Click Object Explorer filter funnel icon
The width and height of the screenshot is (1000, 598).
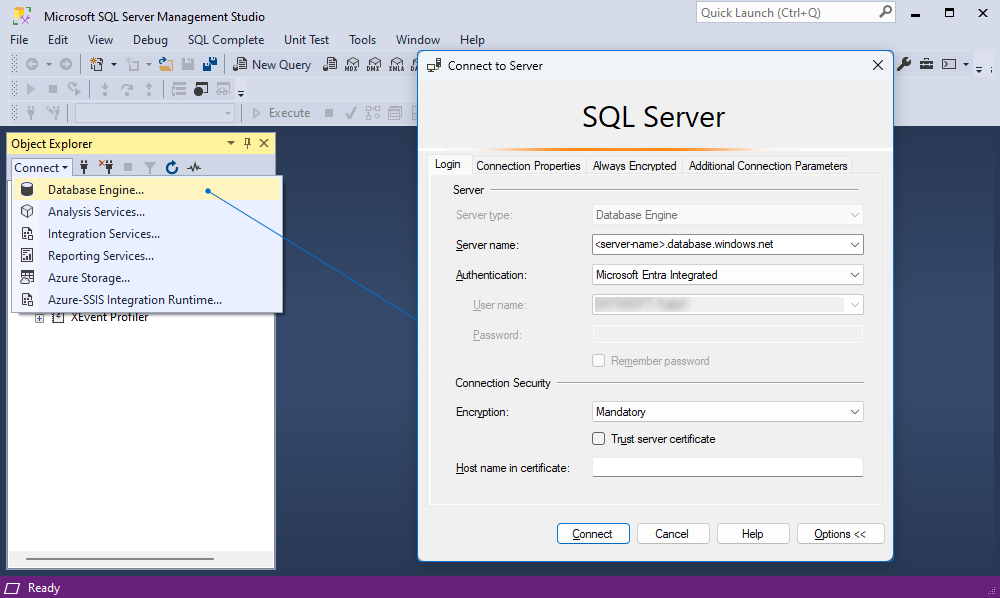coord(150,167)
